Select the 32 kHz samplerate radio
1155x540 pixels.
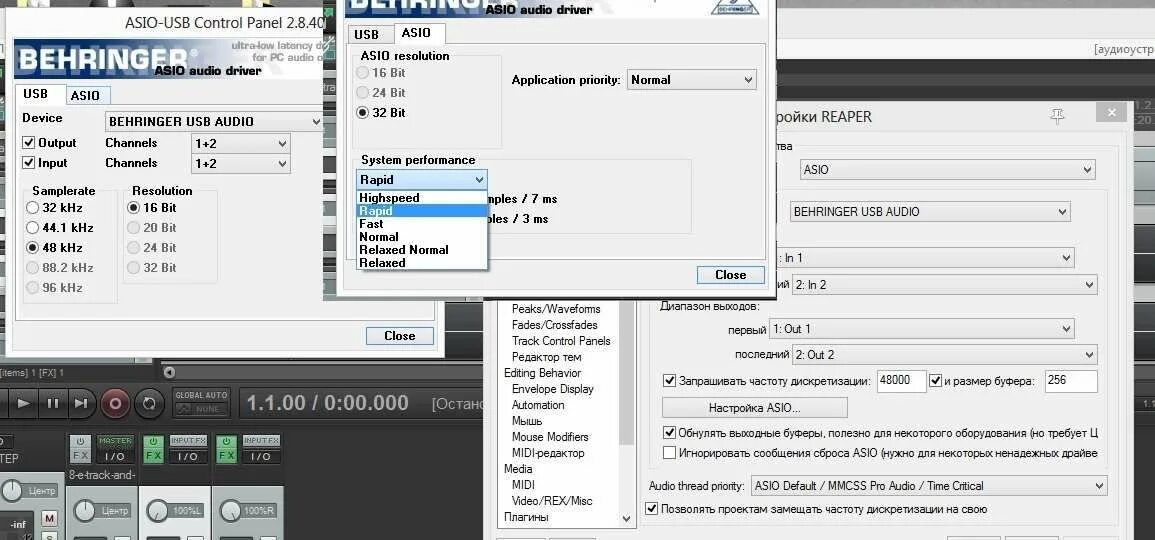tap(32, 208)
